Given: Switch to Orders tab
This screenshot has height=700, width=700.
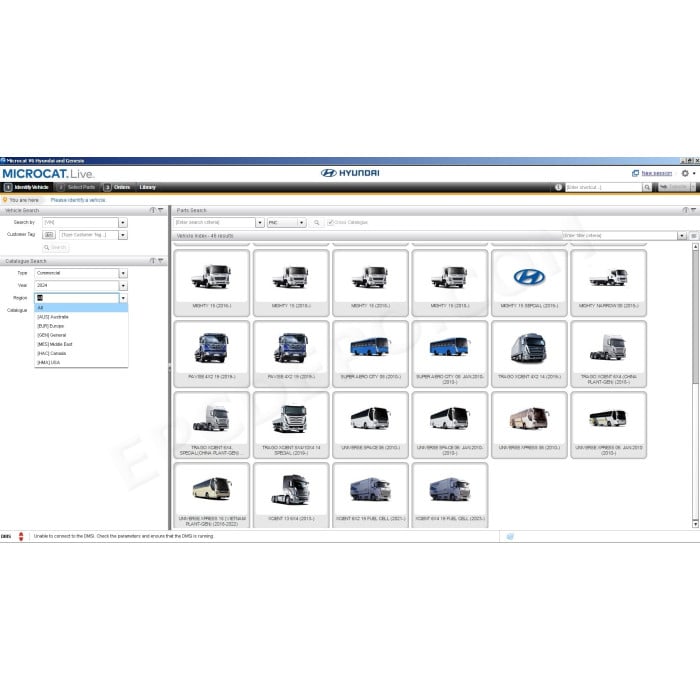Looking at the screenshot, I should [117, 188].
